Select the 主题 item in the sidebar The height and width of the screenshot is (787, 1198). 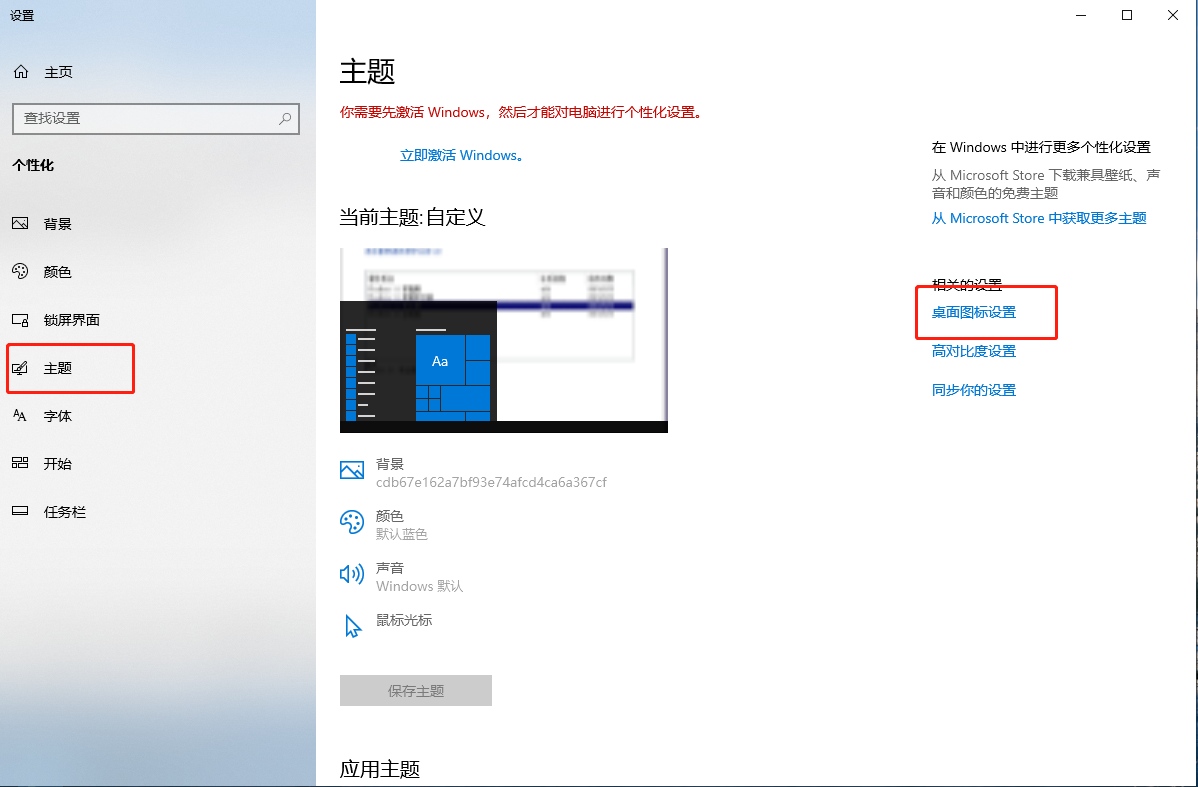click(x=57, y=368)
